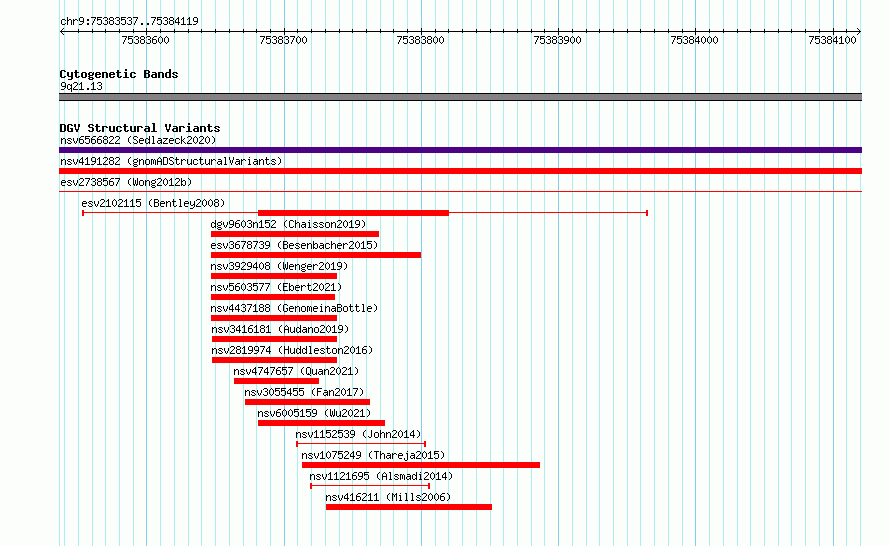This screenshot has height=546, width=890.
Task: Click ruler position 75383800
Action: tap(421, 40)
